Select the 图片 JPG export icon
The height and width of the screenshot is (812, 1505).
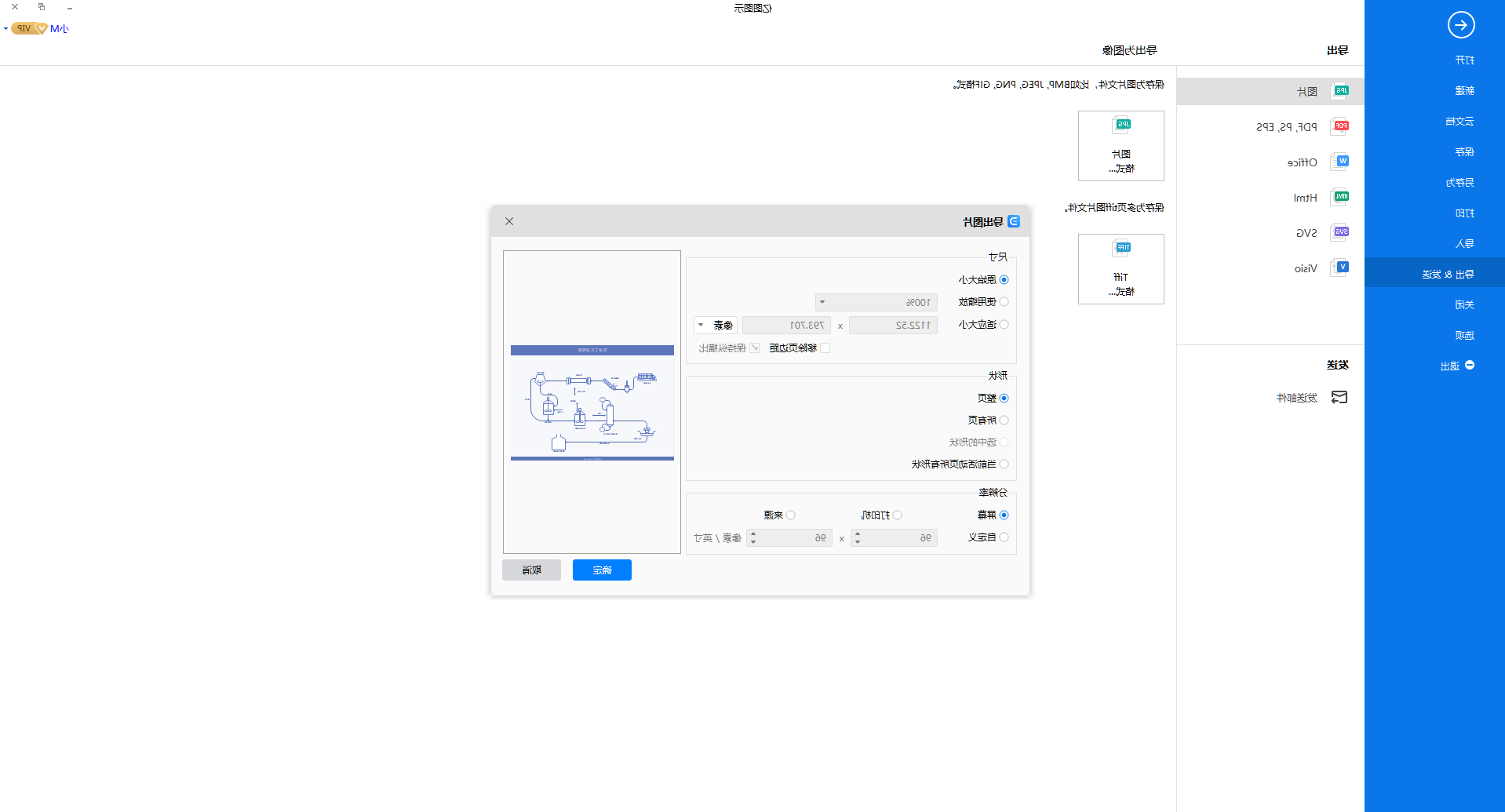pos(1340,91)
